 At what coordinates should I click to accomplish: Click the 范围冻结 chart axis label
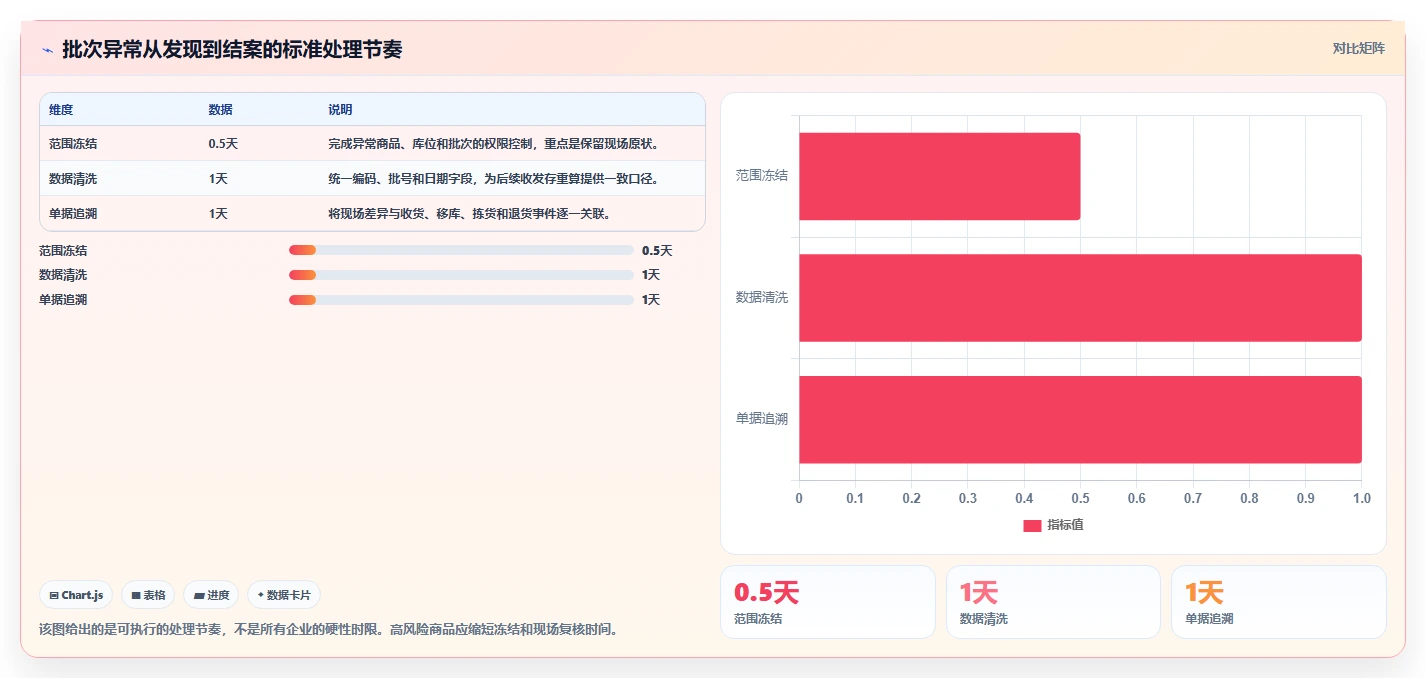pos(762,176)
